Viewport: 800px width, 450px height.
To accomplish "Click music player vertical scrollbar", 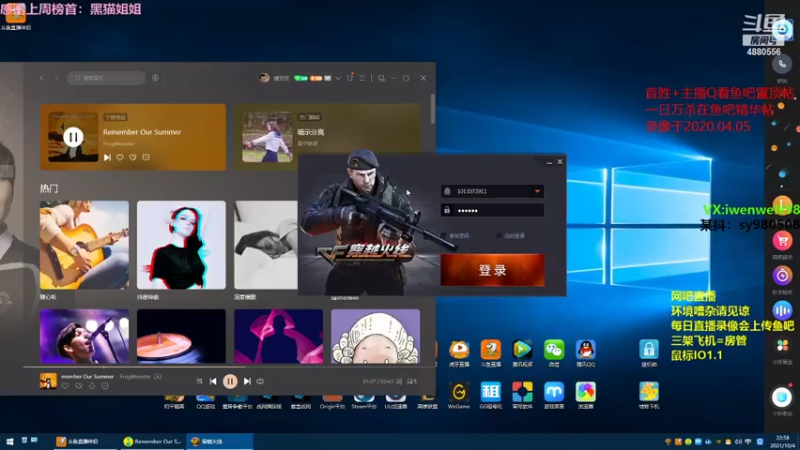I will tap(433, 108).
